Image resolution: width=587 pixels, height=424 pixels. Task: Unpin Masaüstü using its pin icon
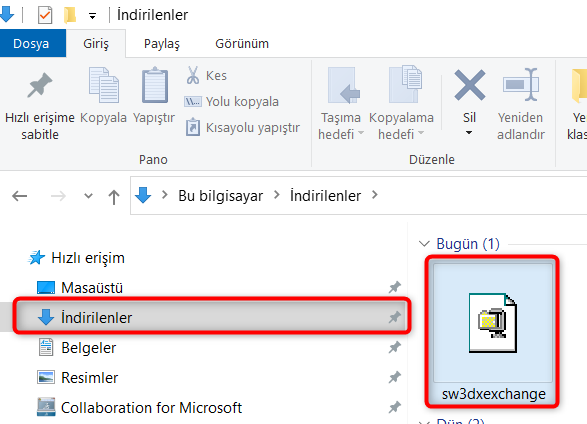coord(395,287)
